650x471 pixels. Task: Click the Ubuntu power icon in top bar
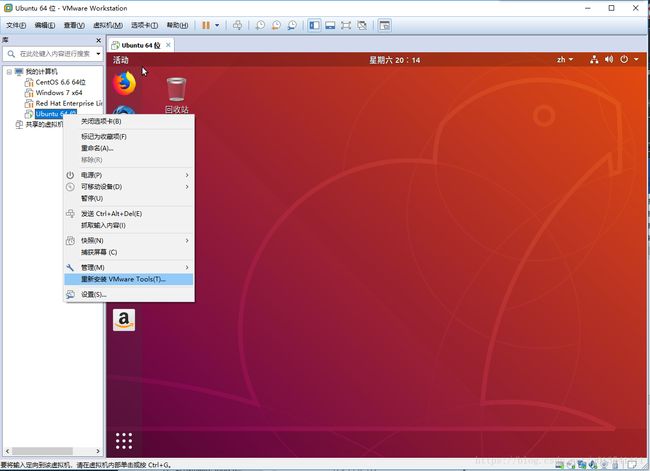pyautogui.click(x=624, y=60)
